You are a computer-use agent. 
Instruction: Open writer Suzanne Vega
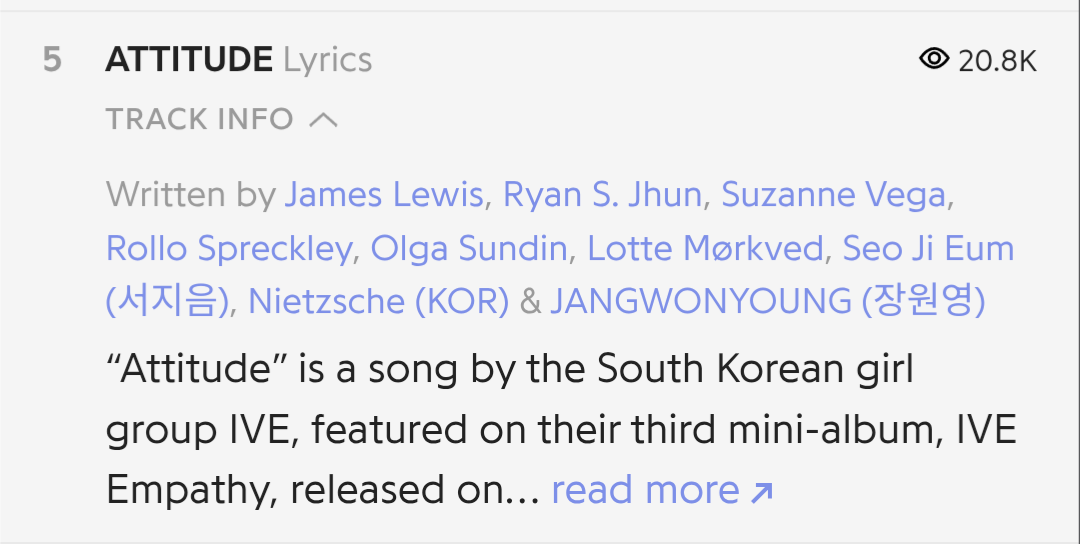pos(833,194)
